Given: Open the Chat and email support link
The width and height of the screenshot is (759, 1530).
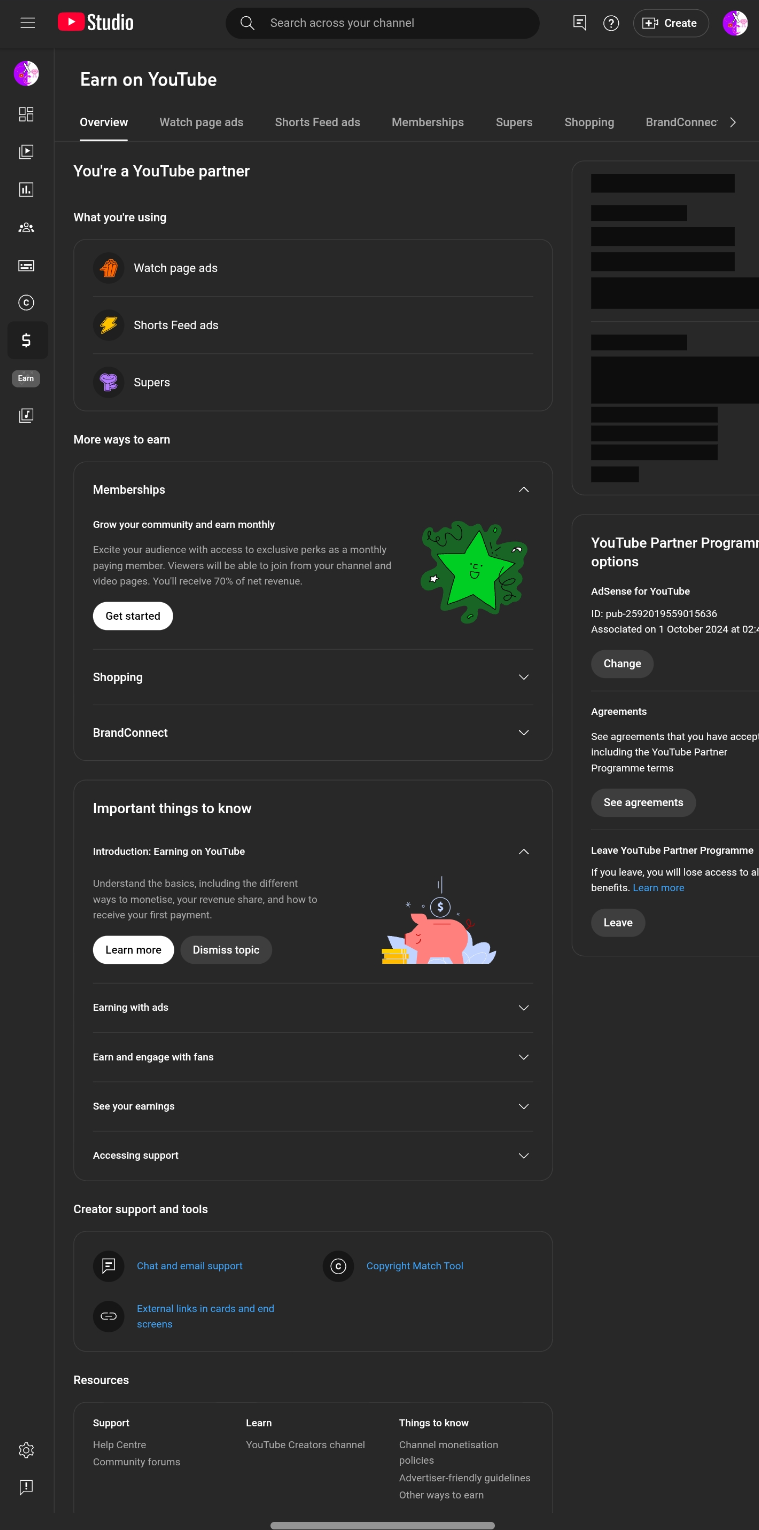Looking at the screenshot, I should pos(190,1266).
